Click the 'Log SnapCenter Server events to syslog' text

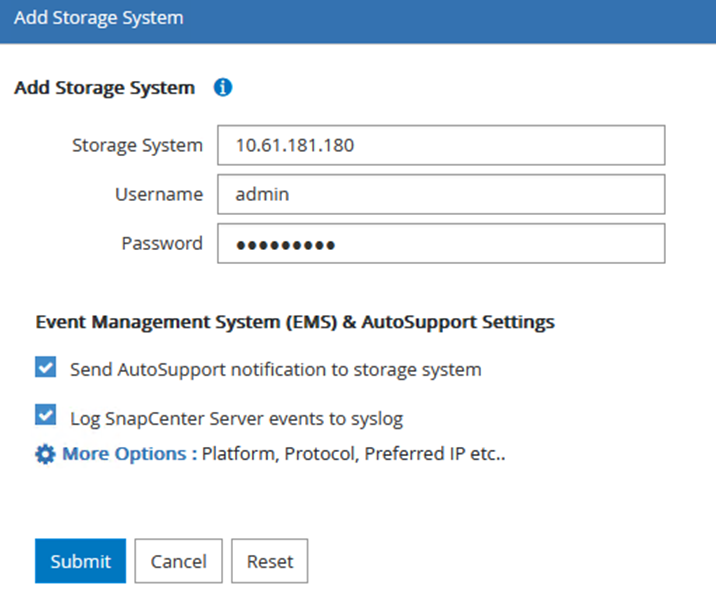click(236, 417)
